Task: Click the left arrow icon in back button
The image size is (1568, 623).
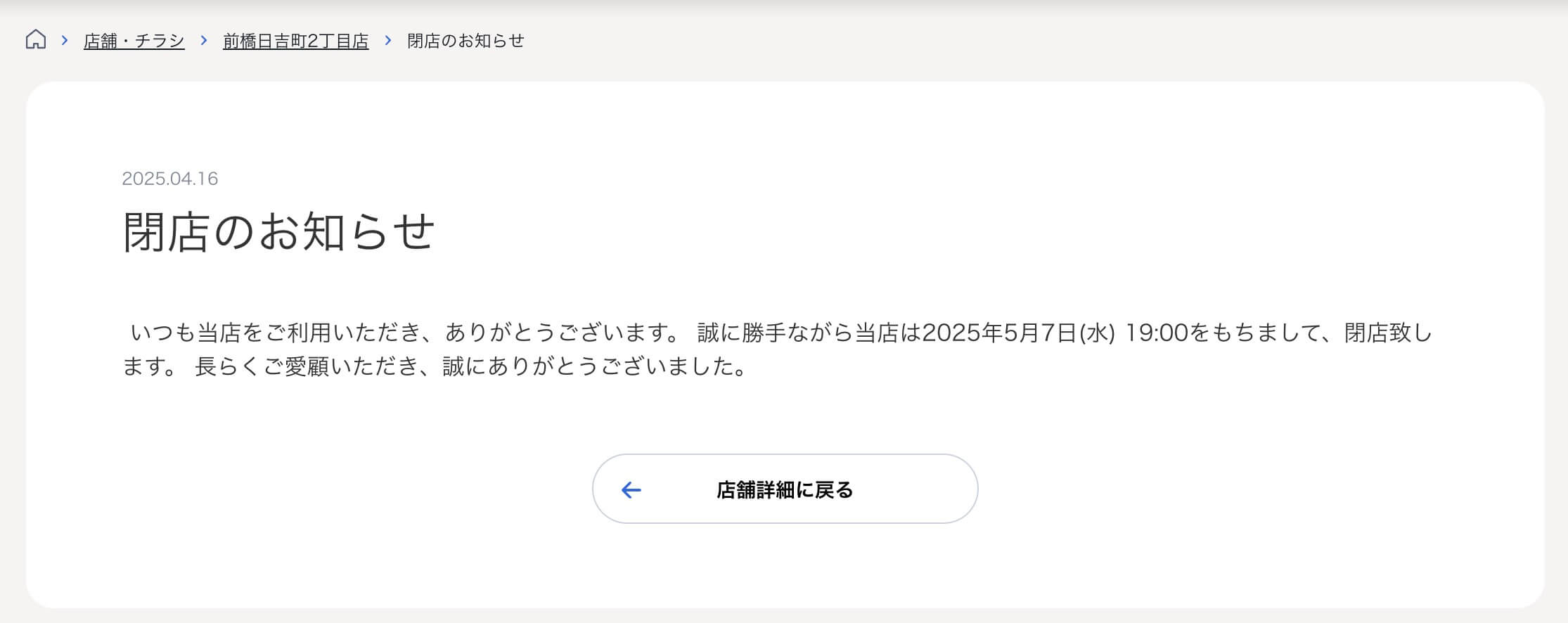Action: pyautogui.click(x=631, y=490)
